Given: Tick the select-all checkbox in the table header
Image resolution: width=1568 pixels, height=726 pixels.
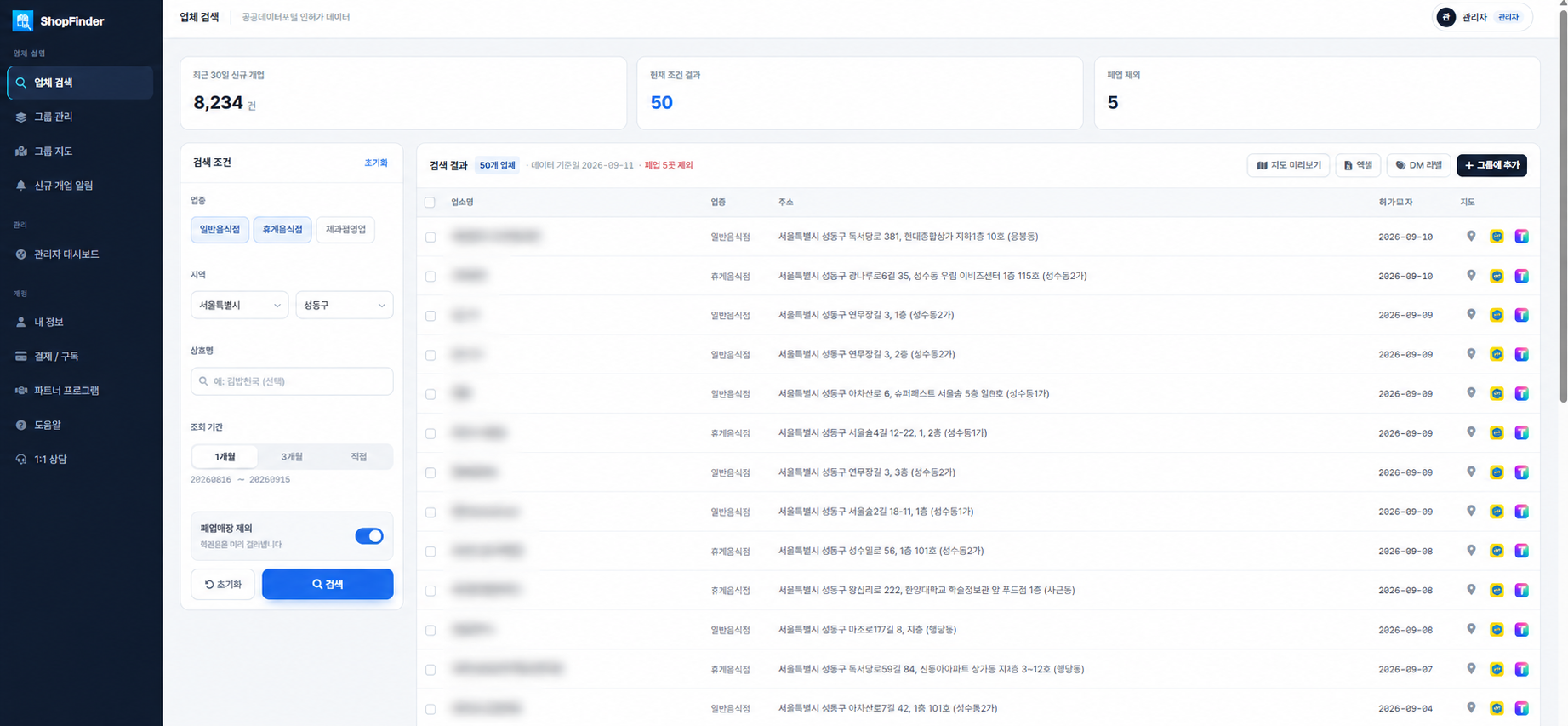Looking at the screenshot, I should tap(430, 203).
